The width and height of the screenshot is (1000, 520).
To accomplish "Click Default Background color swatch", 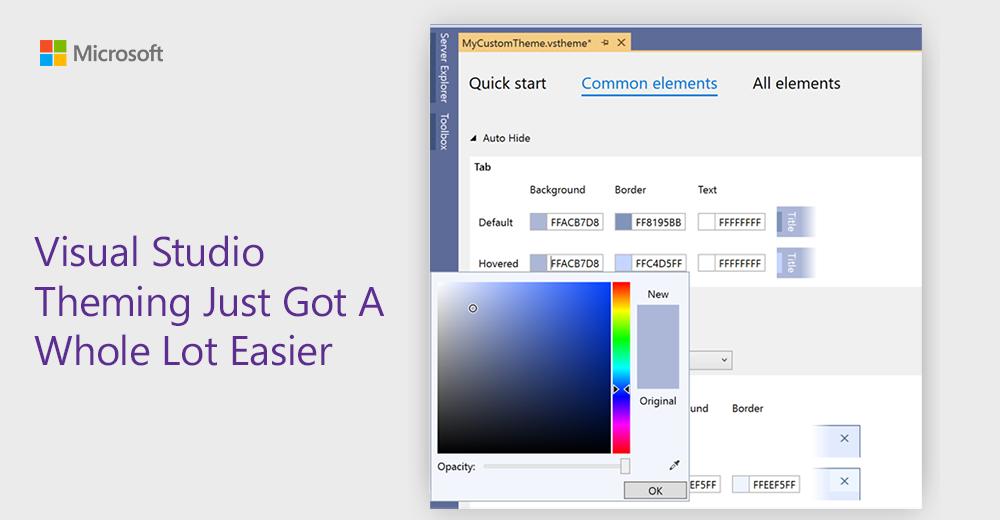I will [x=538, y=222].
